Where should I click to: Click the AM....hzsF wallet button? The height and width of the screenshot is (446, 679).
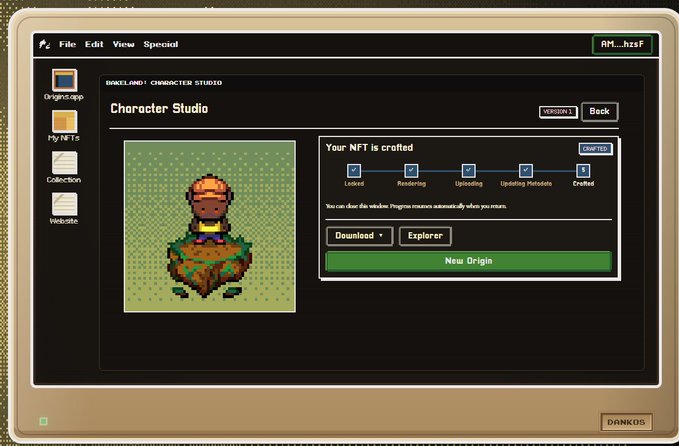[622, 44]
